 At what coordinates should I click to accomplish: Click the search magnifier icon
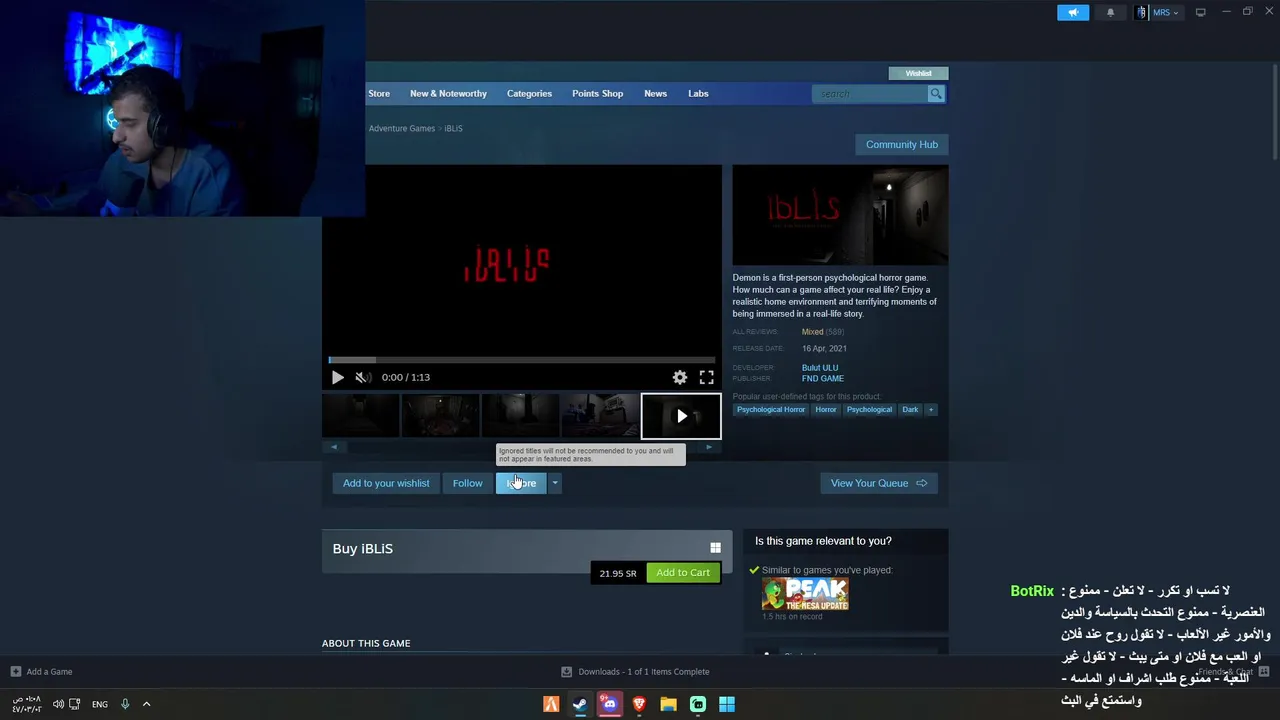pyautogui.click(x=936, y=93)
